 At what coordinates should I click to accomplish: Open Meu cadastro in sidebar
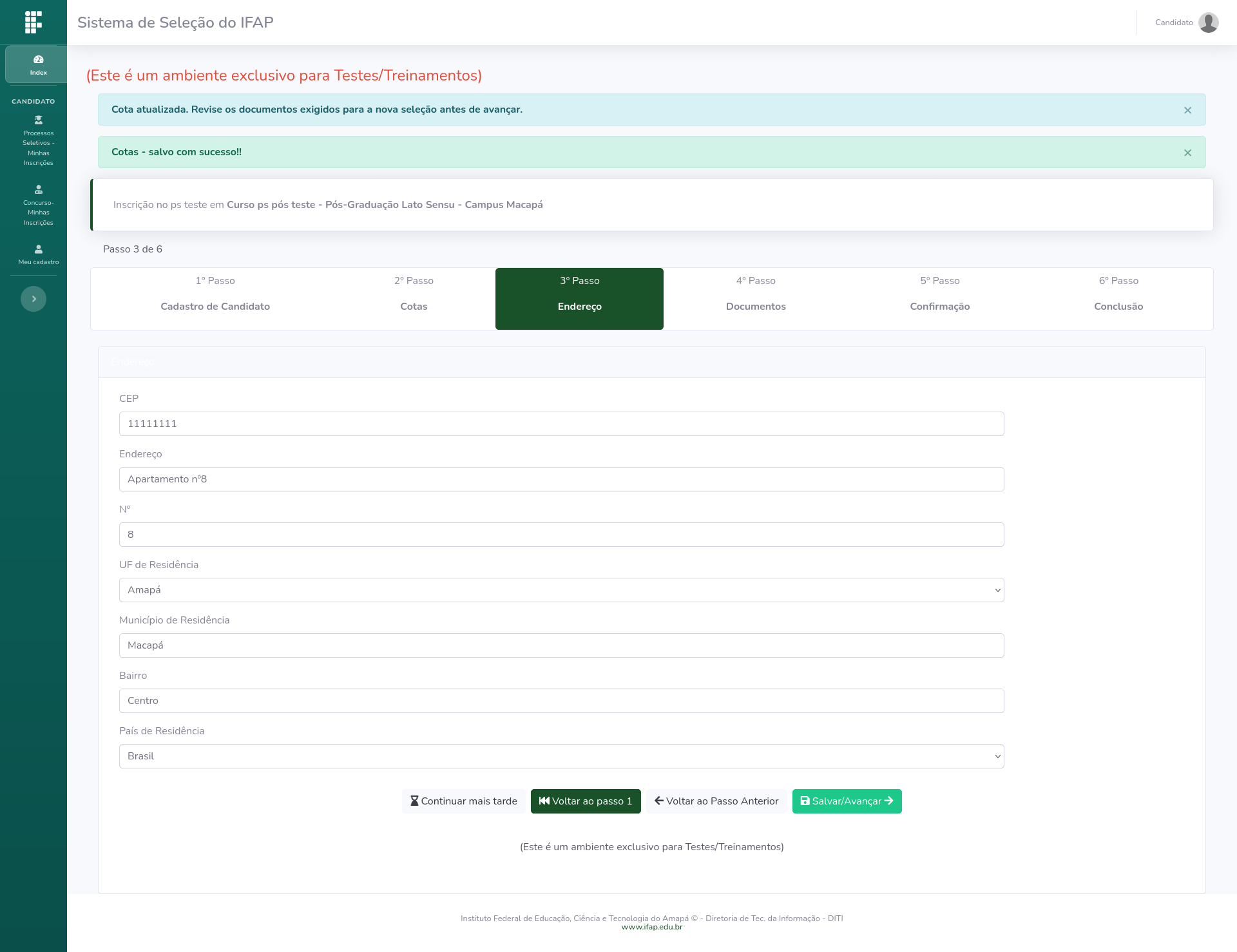point(39,254)
